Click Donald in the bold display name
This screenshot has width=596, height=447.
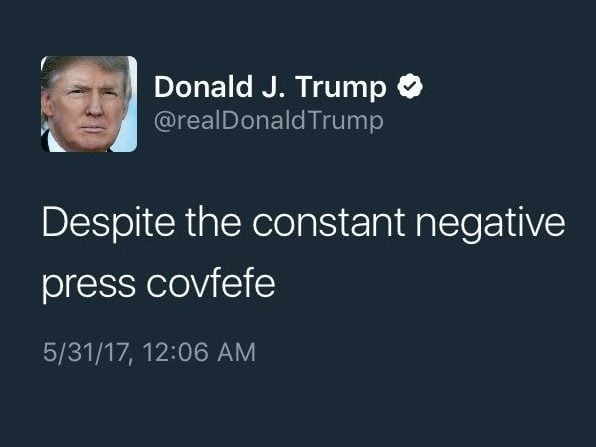point(203,87)
